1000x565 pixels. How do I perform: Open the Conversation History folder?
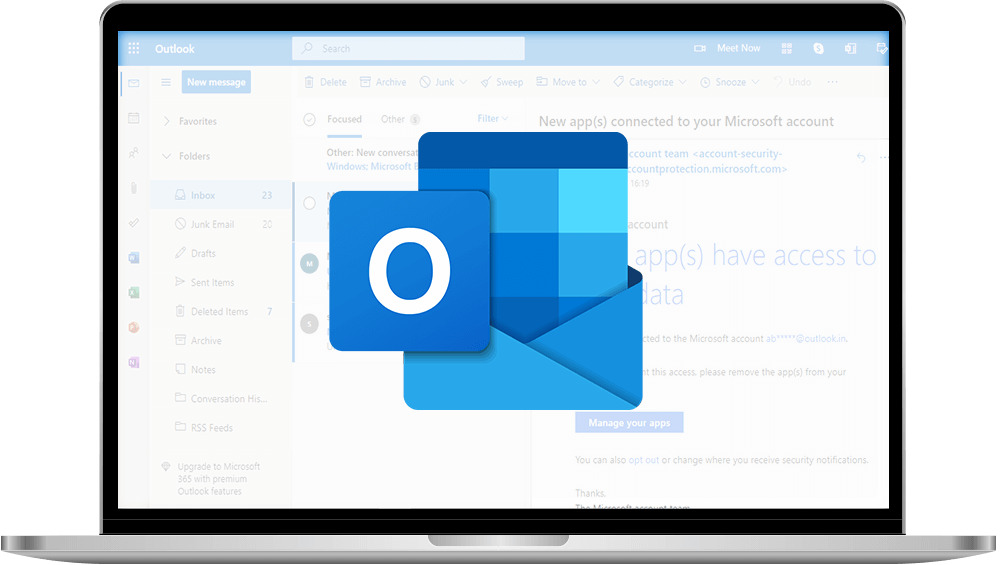pos(221,399)
